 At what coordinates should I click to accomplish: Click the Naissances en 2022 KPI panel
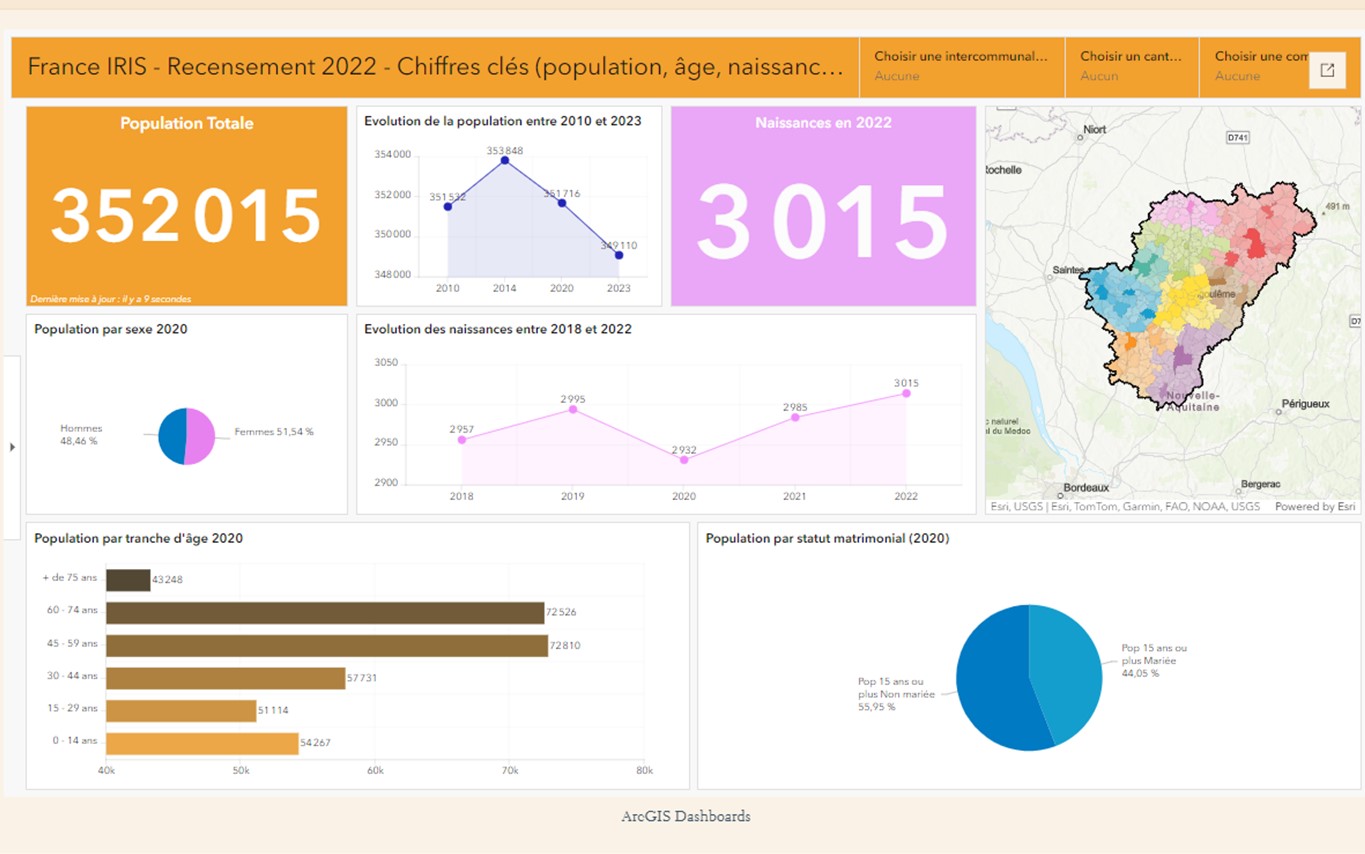pyautogui.click(x=822, y=210)
